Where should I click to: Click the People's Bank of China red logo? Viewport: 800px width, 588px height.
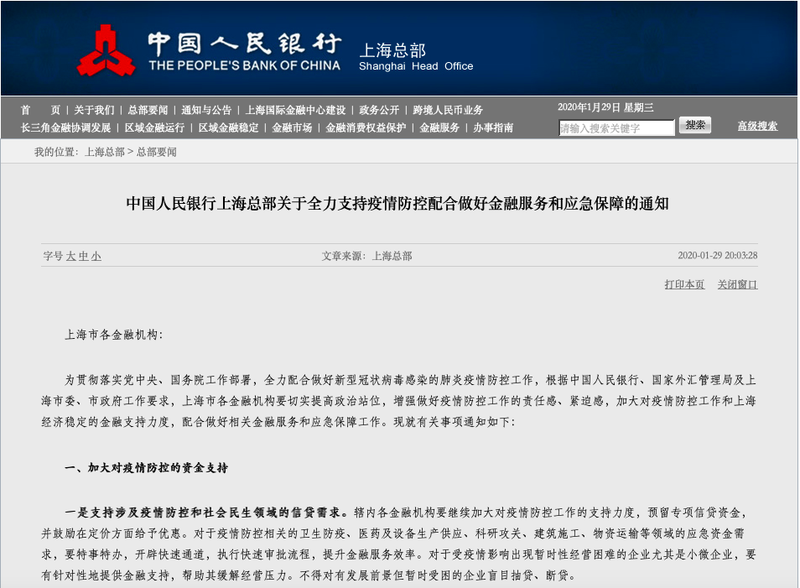tap(106, 51)
